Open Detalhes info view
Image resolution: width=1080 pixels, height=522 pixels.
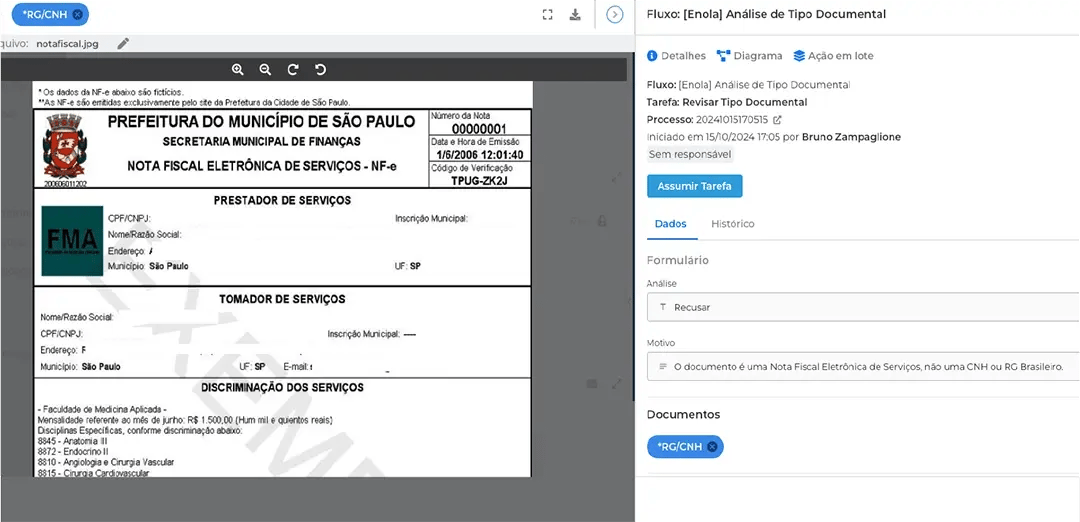click(676, 56)
